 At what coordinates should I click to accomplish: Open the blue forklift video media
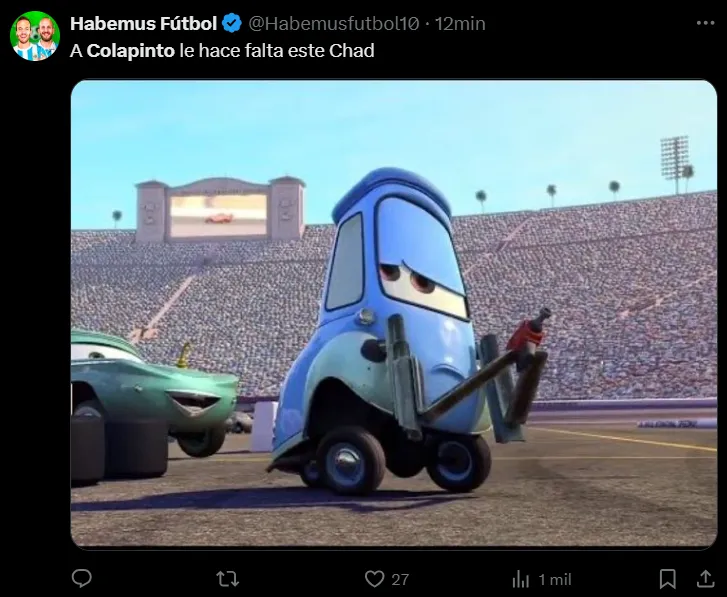click(x=394, y=314)
